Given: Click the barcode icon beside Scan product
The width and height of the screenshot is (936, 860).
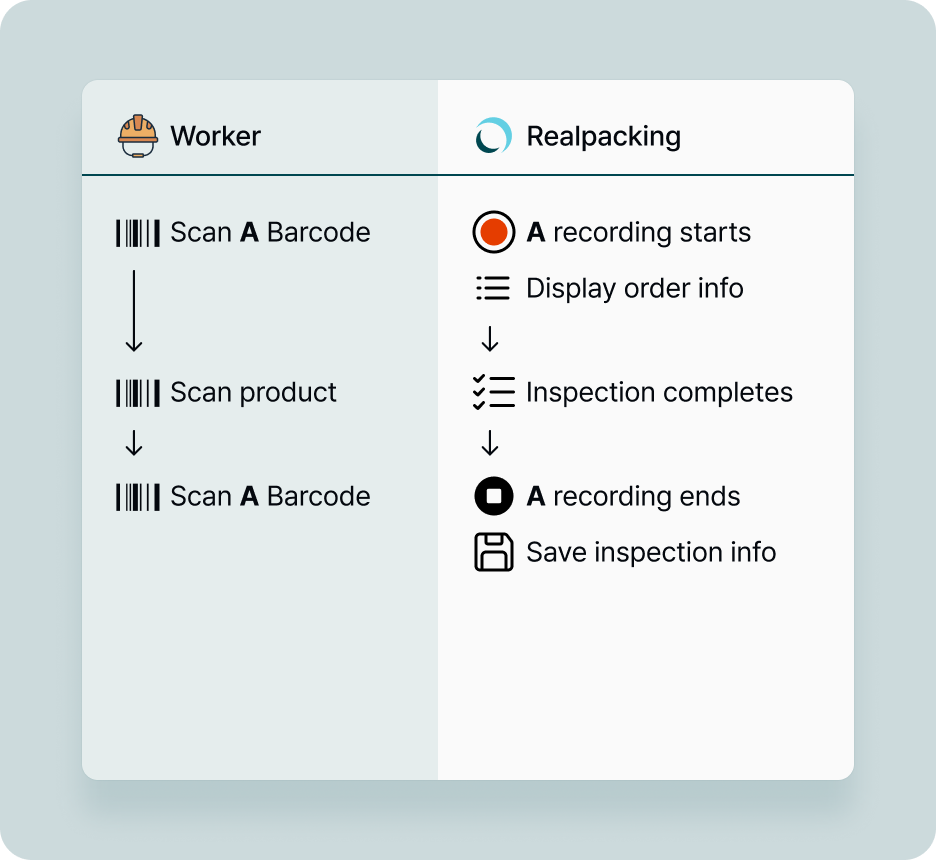Looking at the screenshot, I should pos(138,392).
